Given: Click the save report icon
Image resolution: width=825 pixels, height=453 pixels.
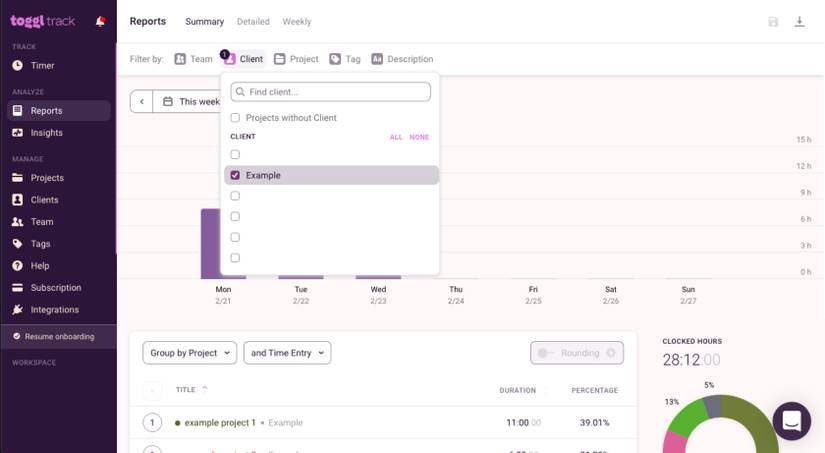Looking at the screenshot, I should pos(773,22).
